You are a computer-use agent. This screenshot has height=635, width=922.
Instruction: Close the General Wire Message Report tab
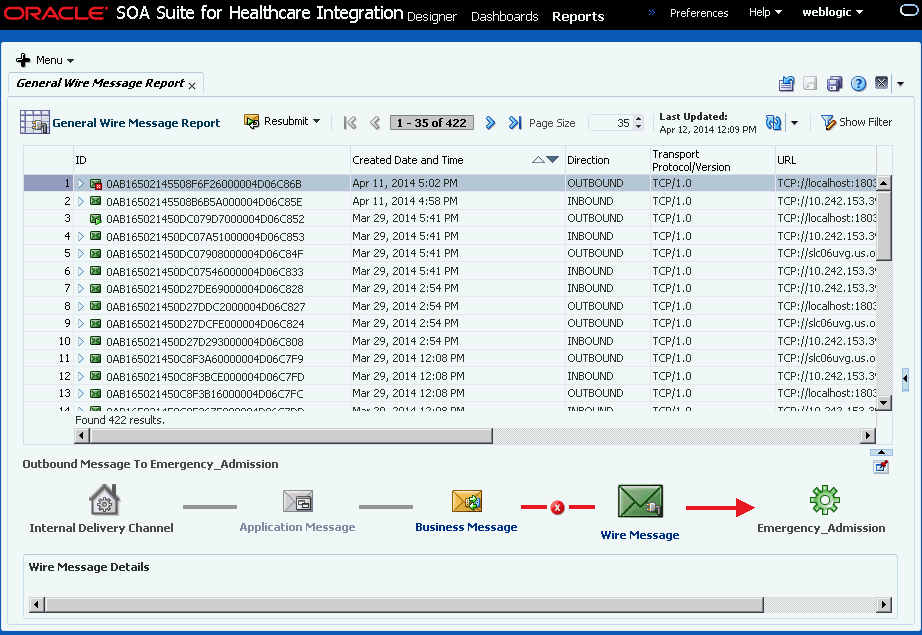192,86
